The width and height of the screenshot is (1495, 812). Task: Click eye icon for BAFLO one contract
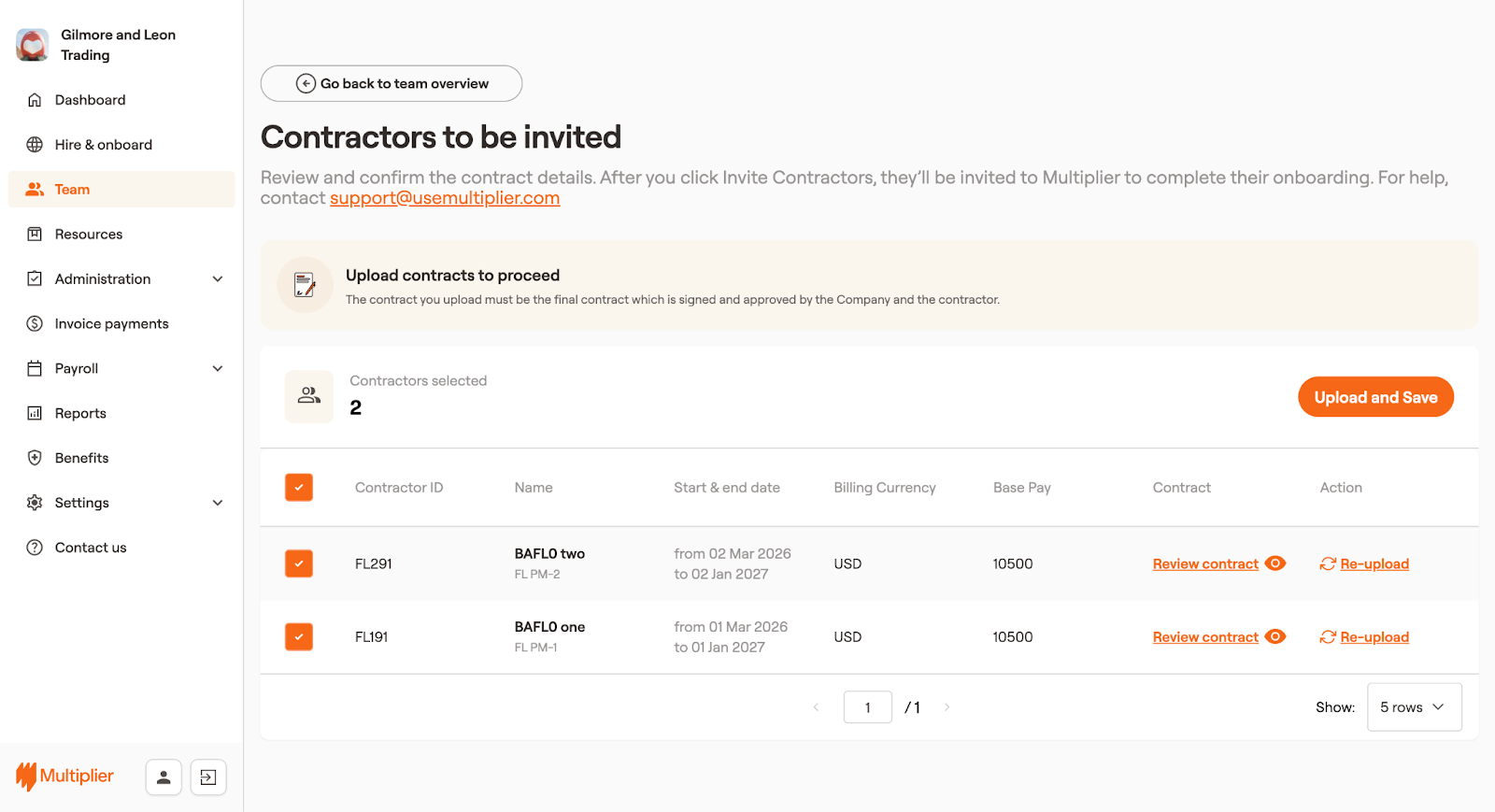tap(1275, 636)
